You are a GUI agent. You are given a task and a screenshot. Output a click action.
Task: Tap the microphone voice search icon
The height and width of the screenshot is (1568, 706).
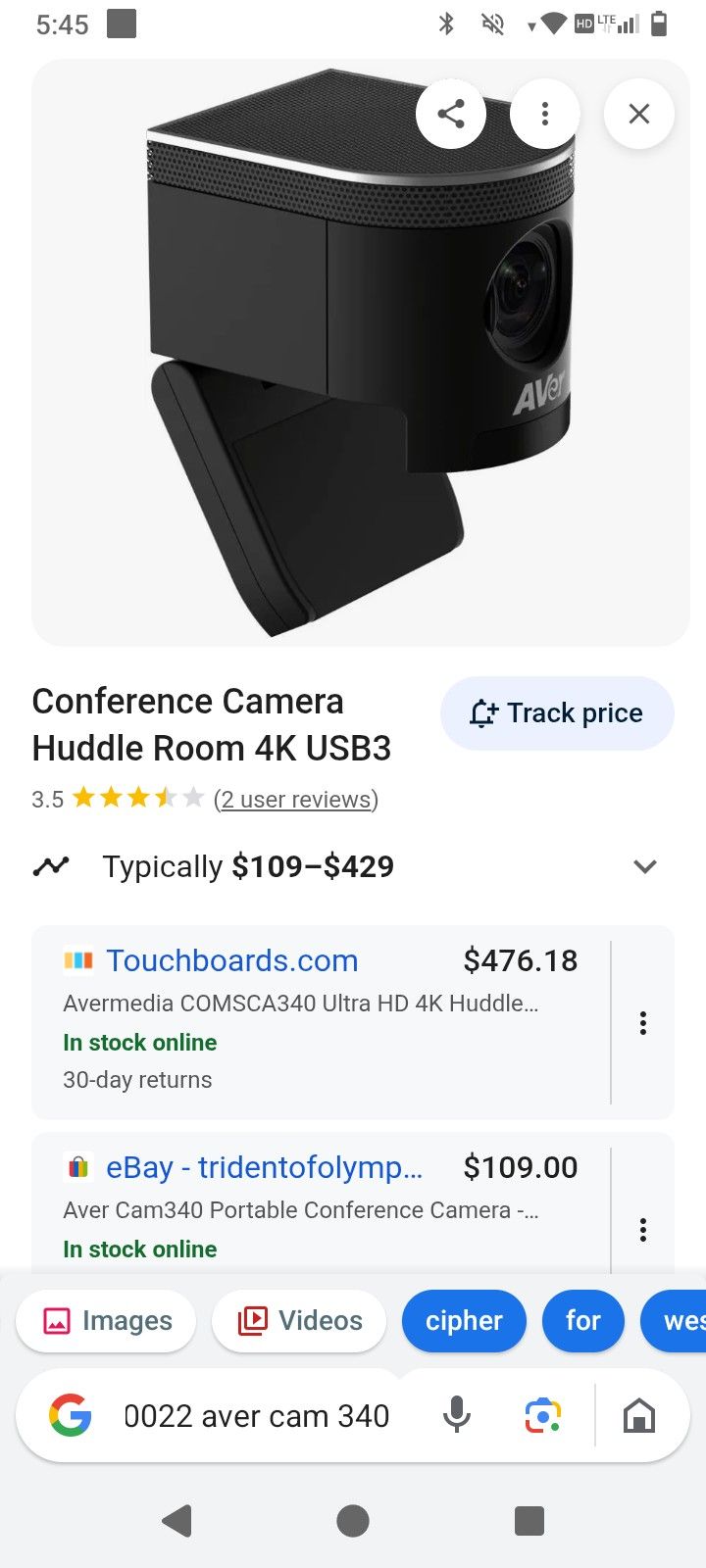[x=457, y=1415]
